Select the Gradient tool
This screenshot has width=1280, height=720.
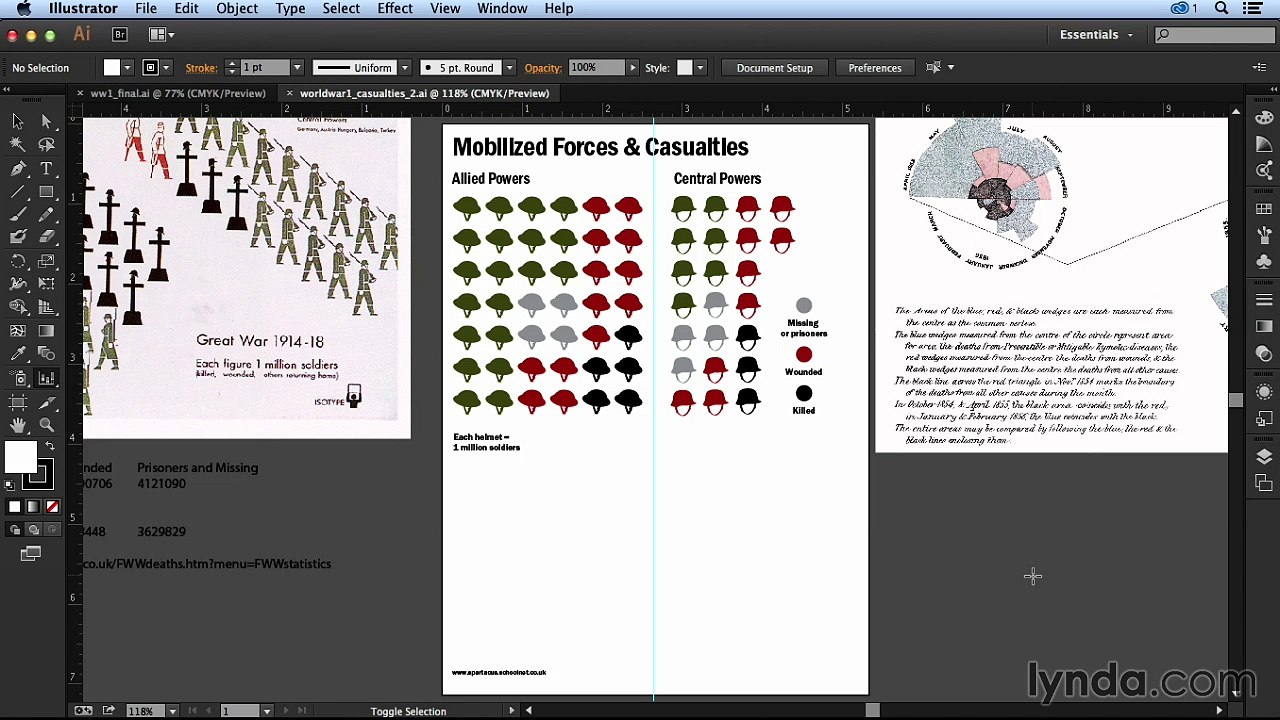[46, 330]
